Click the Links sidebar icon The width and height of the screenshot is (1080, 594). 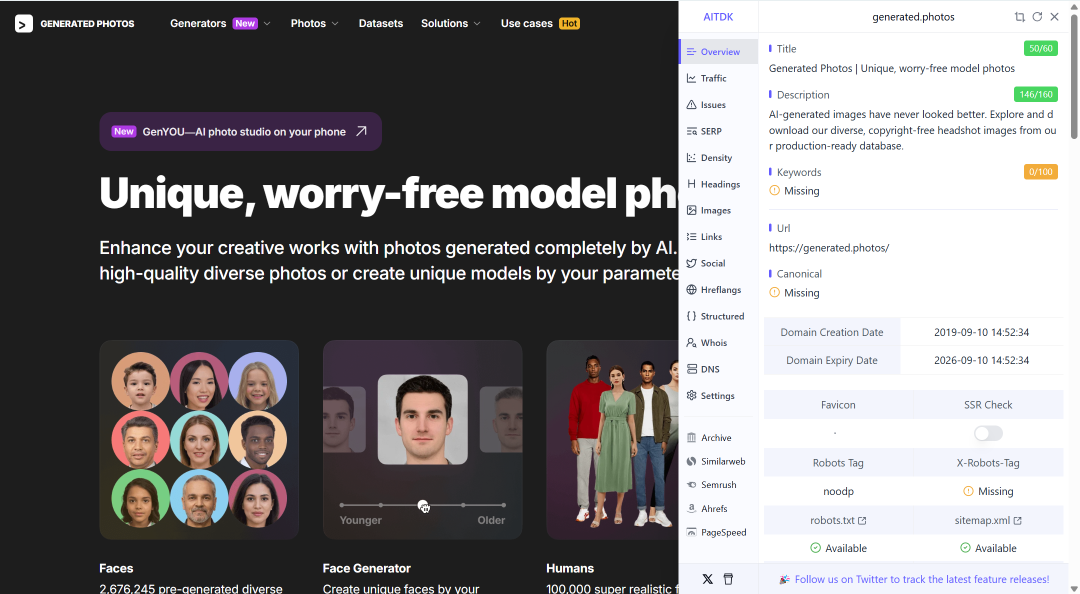(692, 236)
